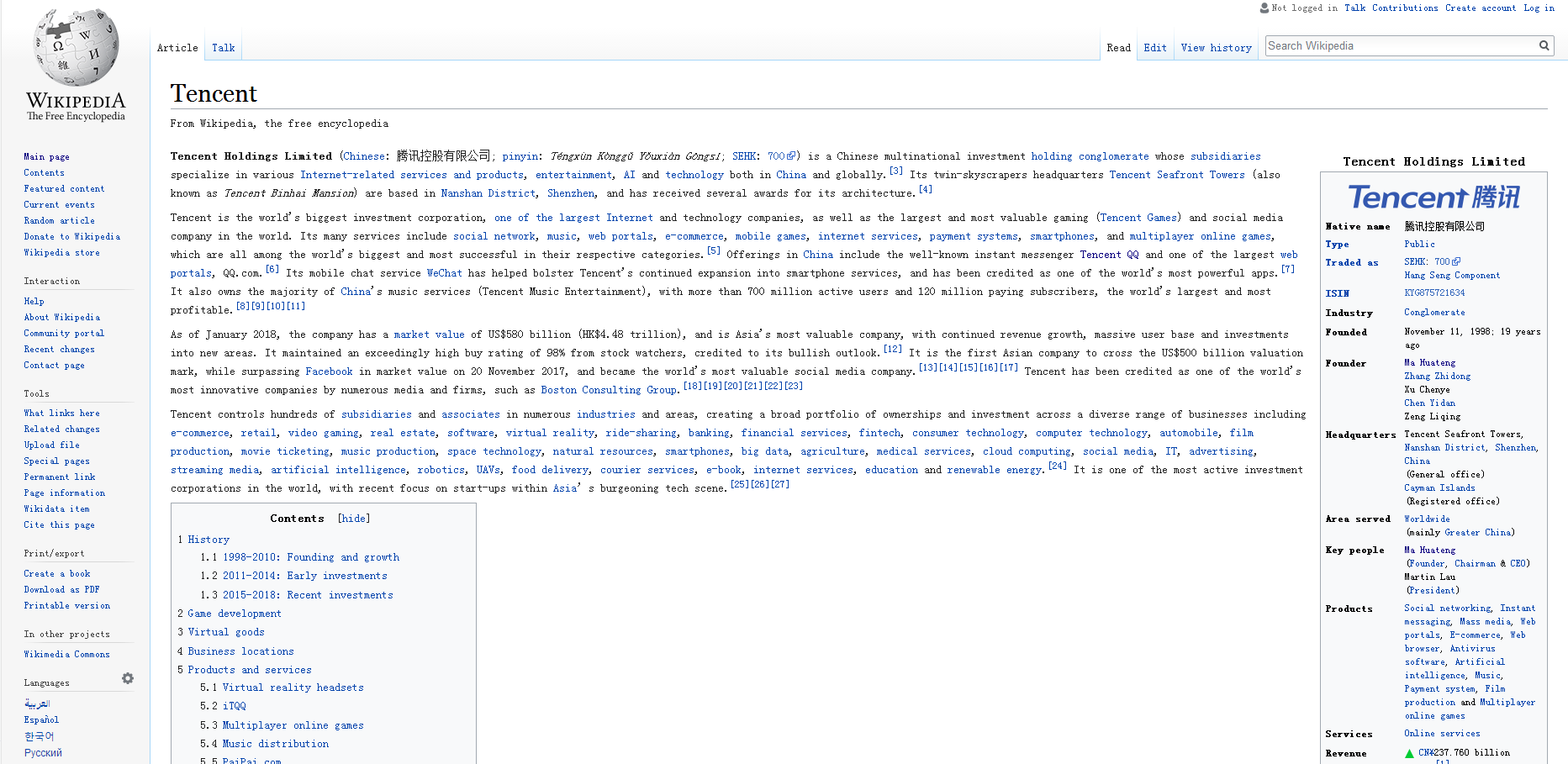Switch to the Talk tab

tap(224, 48)
